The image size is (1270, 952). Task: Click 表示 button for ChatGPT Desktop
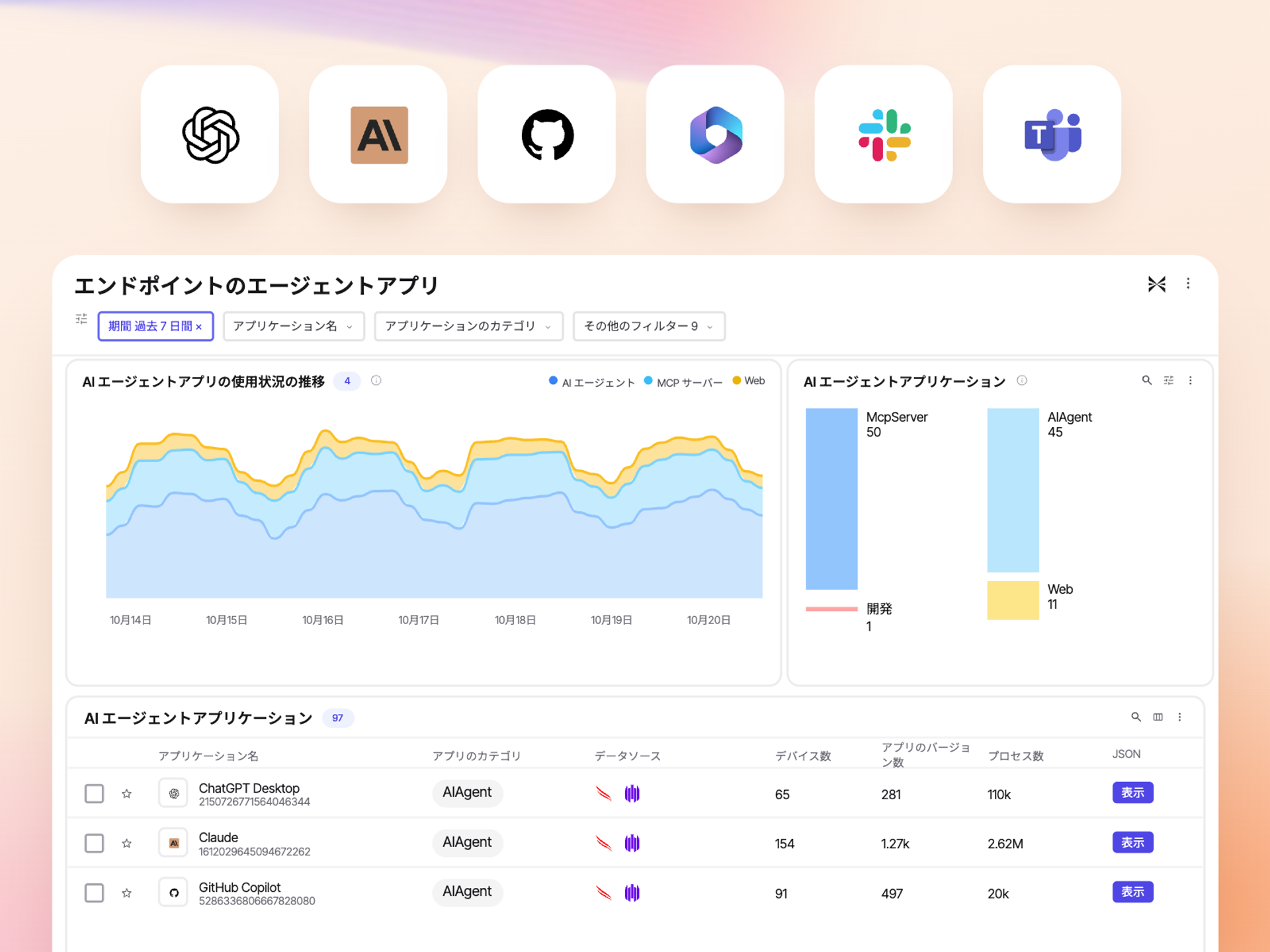click(1132, 792)
